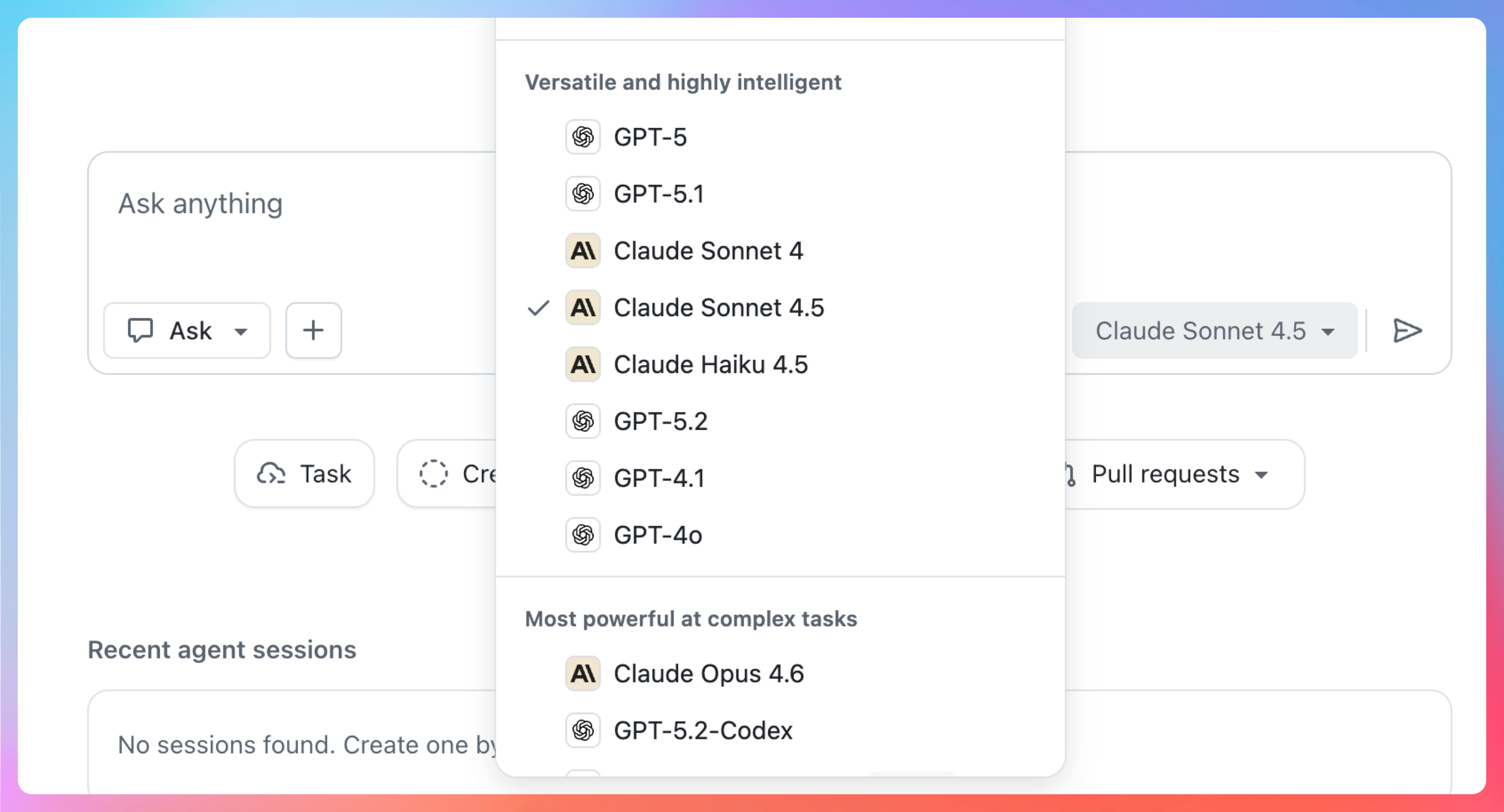Click the send arrow icon
This screenshot has height=812, width=1504.
tap(1407, 331)
